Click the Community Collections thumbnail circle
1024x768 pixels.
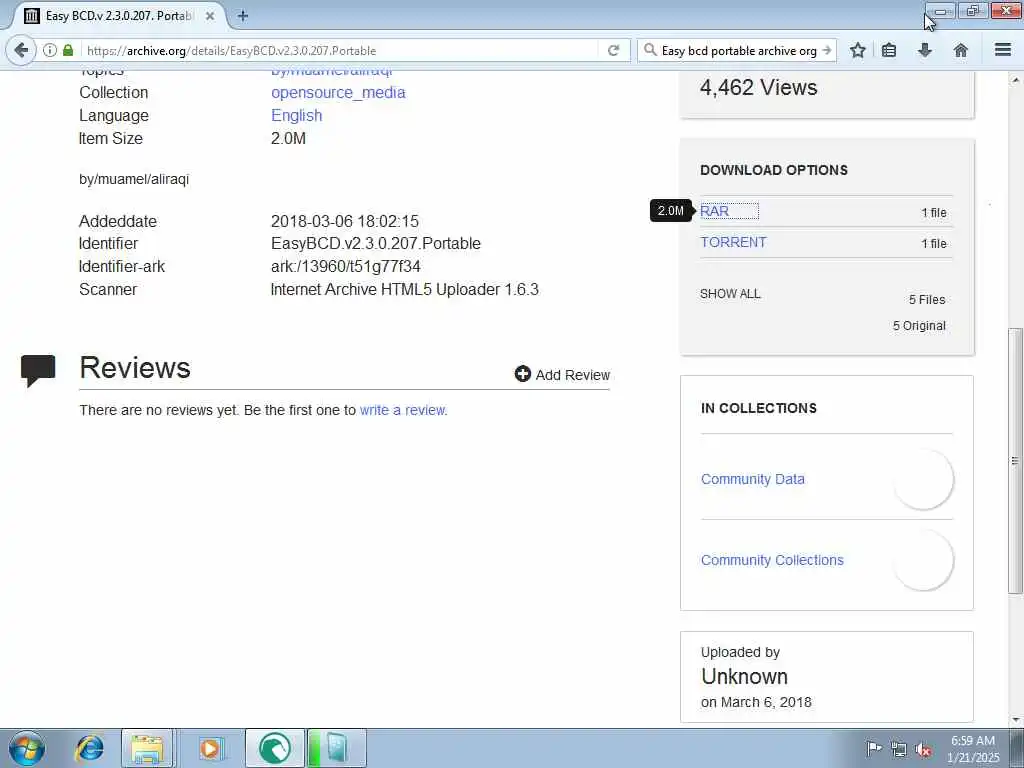pos(923,560)
